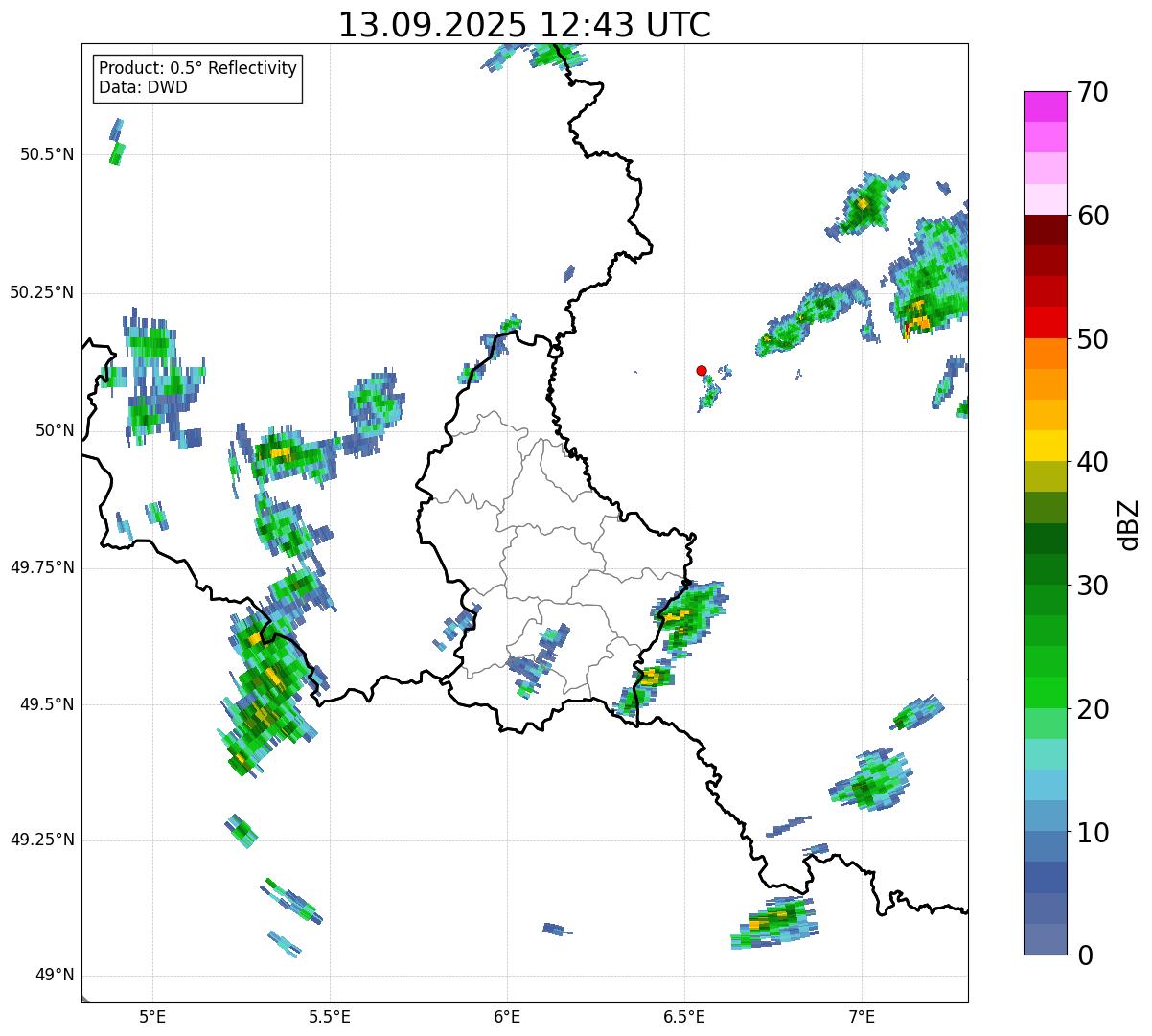Click the Data: DWD label in the info box
1152x1036 pixels.
(143, 87)
